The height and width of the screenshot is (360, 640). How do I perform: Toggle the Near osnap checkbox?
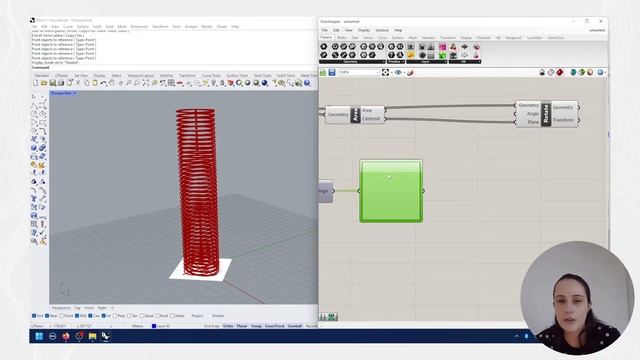(x=47, y=316)
